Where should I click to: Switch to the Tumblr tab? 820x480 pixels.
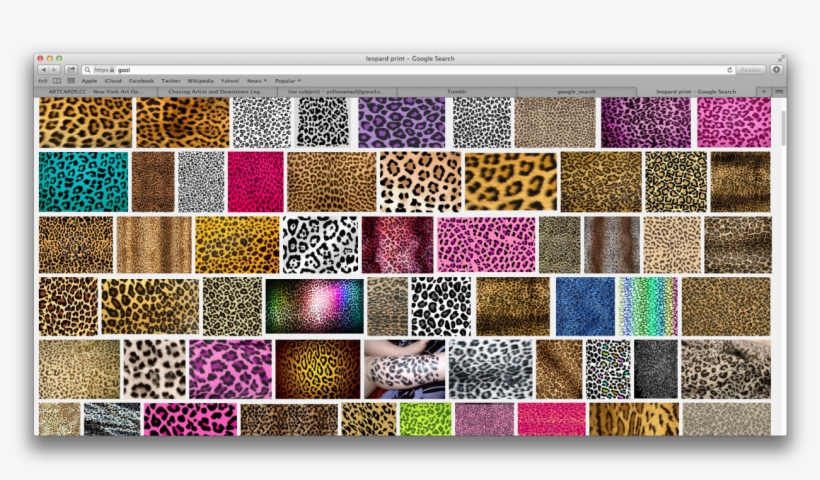coord(457,92)
